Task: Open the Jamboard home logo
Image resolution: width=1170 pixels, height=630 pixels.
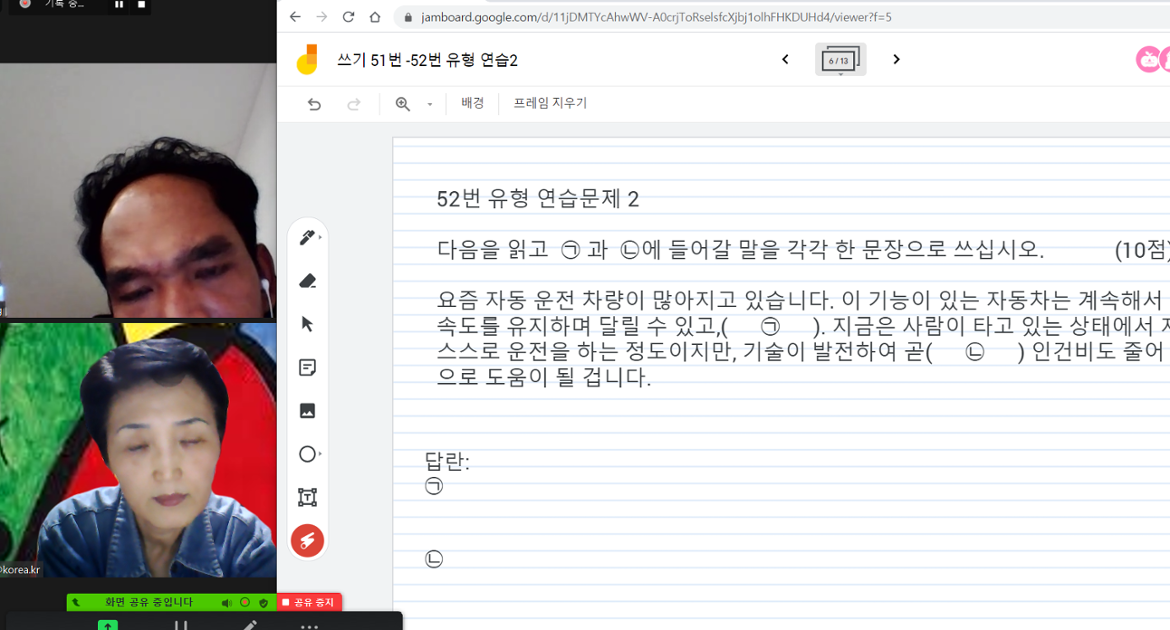Action: click(307, 60)
